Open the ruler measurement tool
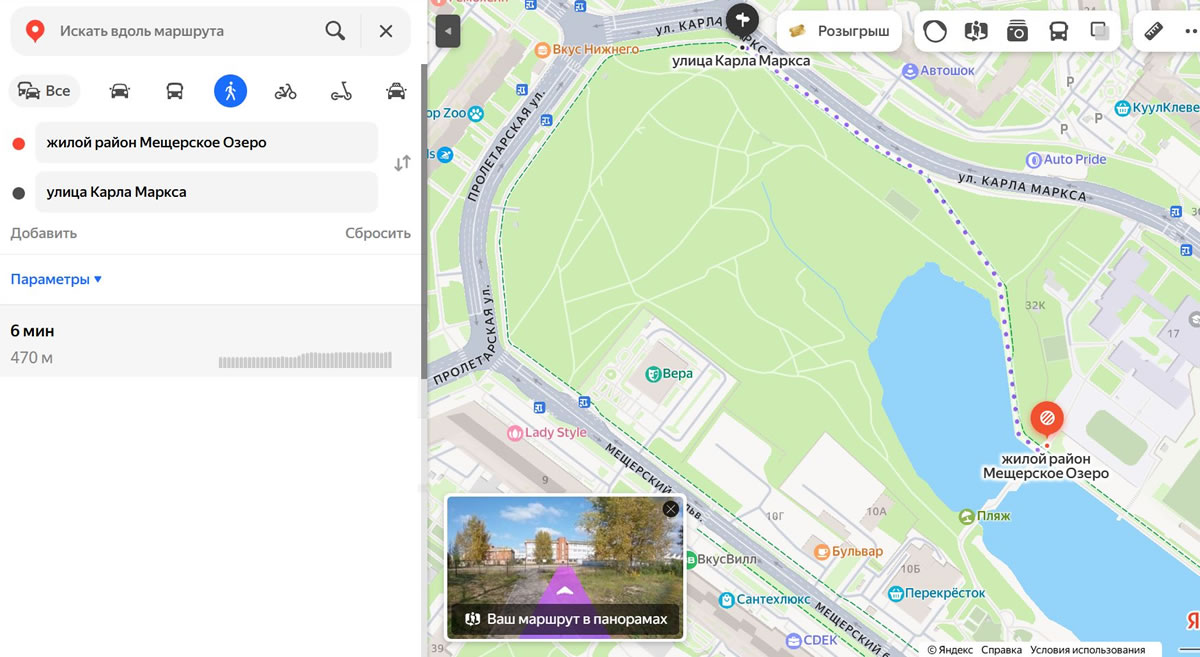1200x657 pixels. pos(1153,31)
